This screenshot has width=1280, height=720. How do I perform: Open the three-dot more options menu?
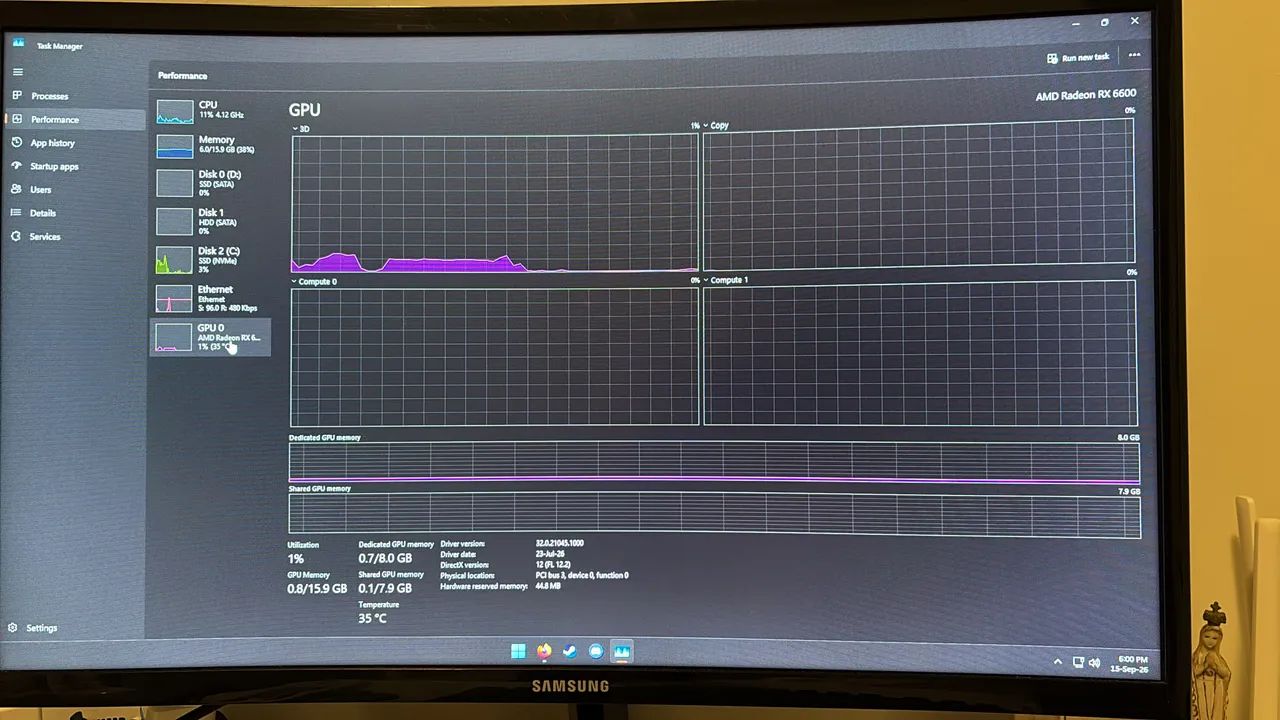[1134, 55]
